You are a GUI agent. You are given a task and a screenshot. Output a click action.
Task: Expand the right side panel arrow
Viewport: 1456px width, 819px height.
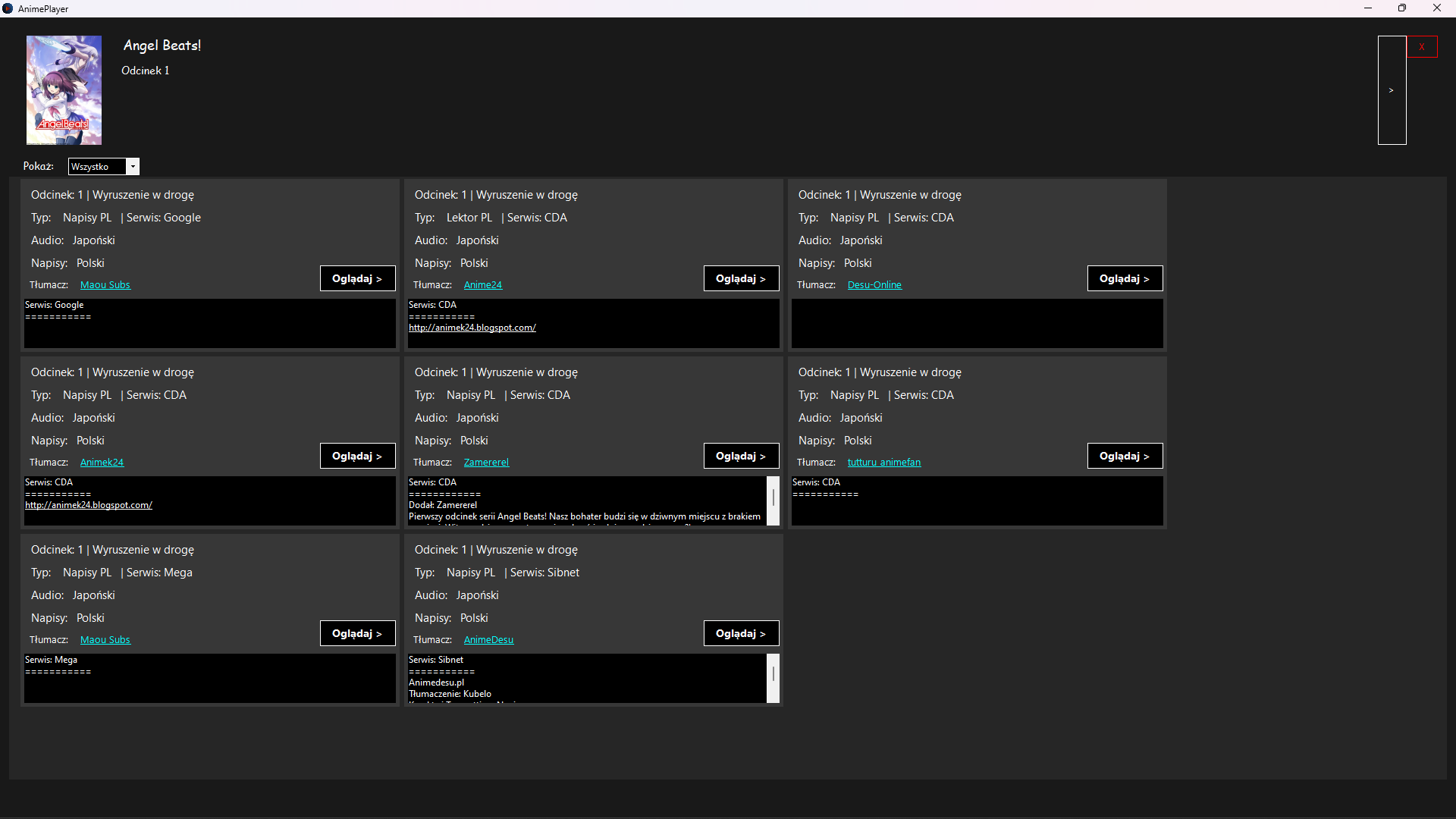point(1392,90)
